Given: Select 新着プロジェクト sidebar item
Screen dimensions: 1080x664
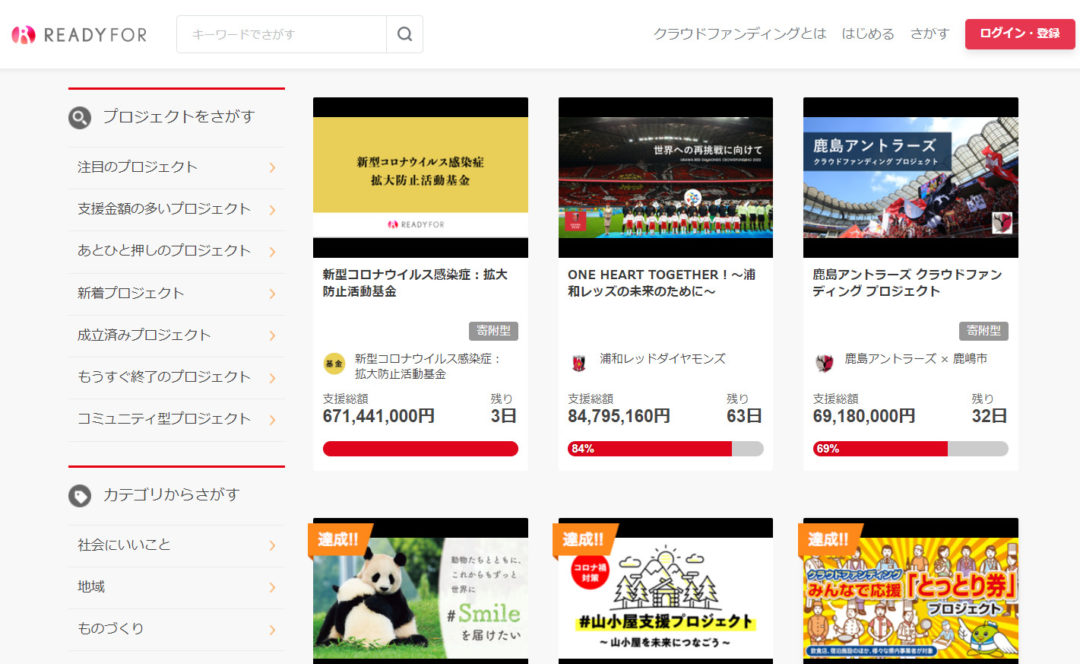Looking at the screenshot, I should click(x=176, y=293).
